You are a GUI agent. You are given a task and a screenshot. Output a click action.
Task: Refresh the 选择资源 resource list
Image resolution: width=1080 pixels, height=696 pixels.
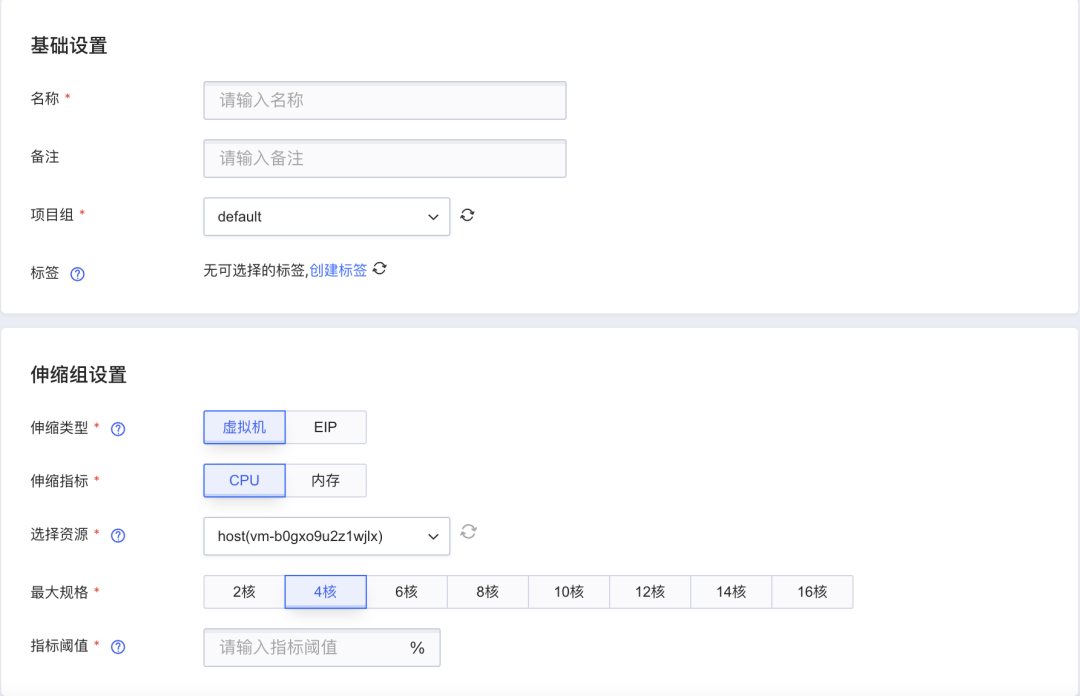pyautogui.click(x=468, y=531)
